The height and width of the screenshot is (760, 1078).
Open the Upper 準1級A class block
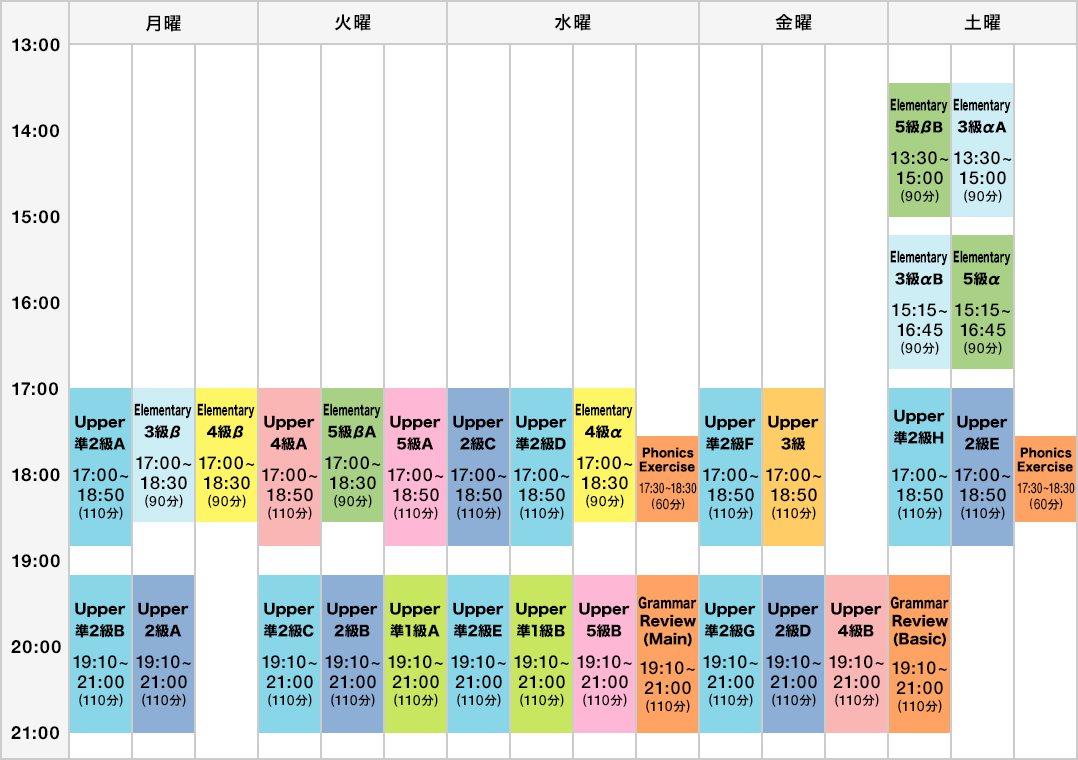click(x=415, y=654)
